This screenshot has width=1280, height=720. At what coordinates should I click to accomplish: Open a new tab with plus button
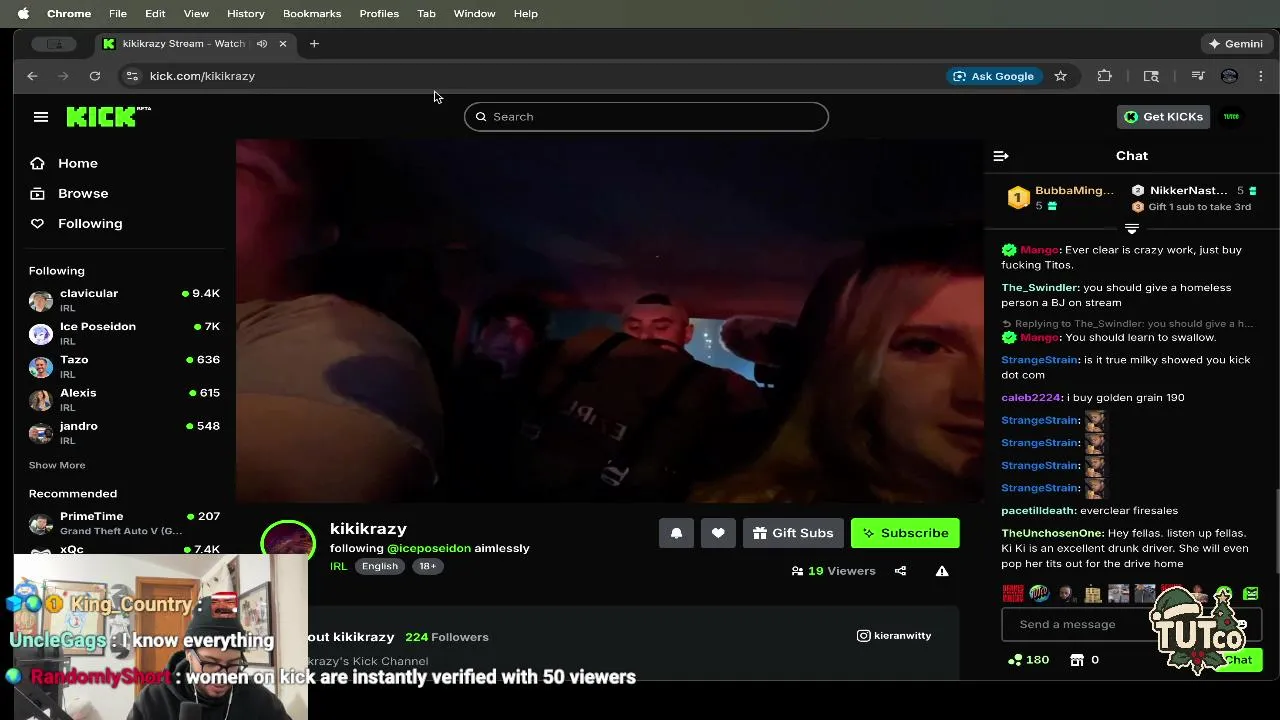(314, 44)
